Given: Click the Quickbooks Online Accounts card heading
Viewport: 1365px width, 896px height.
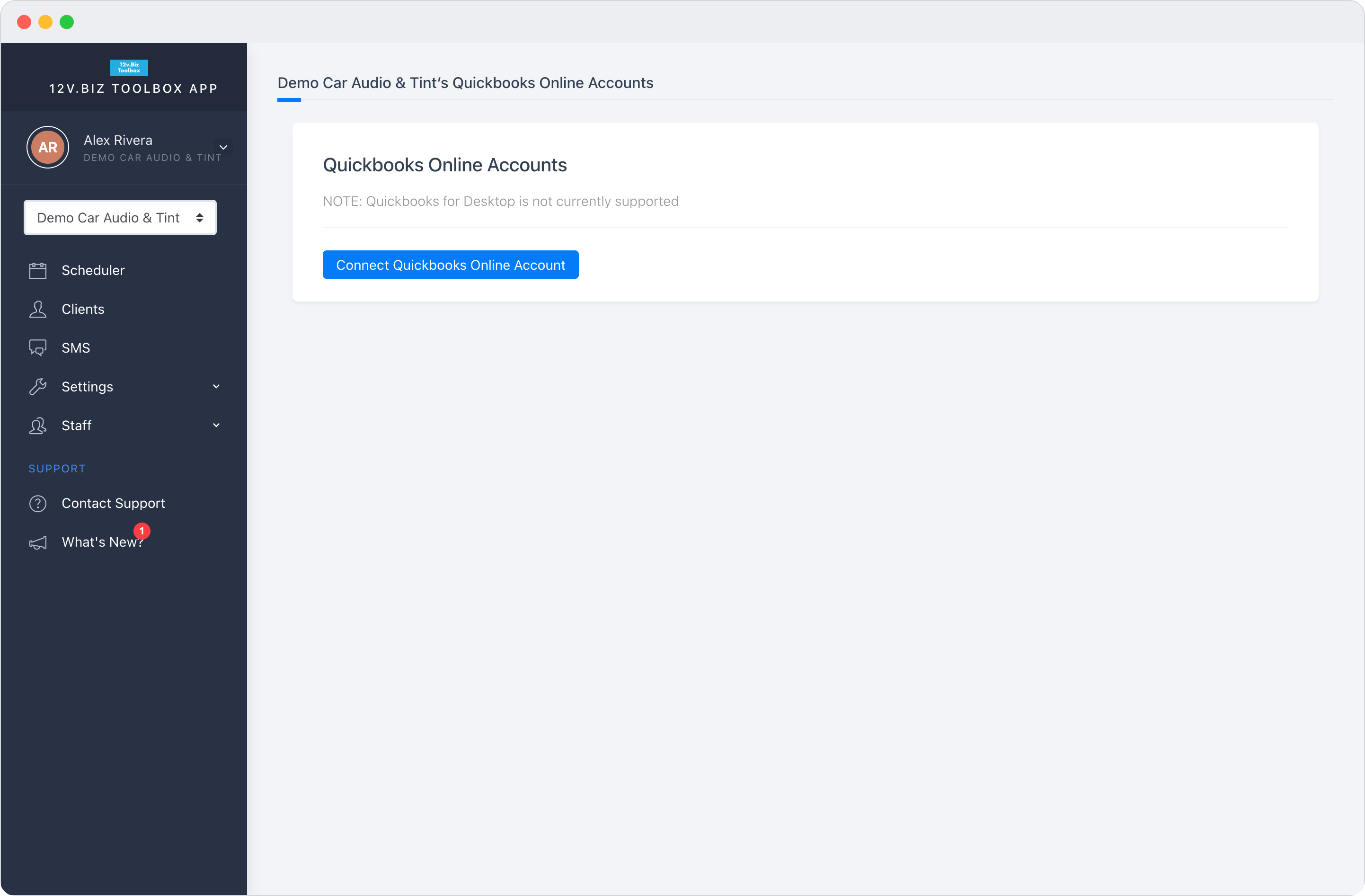Looking at the screenshot, I should (444, 165).
